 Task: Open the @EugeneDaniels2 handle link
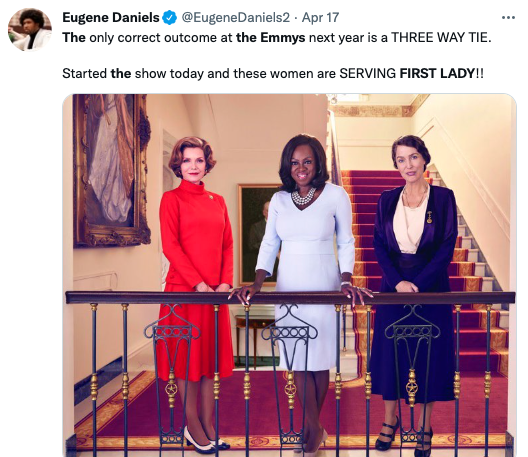pyautogui.click(x=236, y=18)
